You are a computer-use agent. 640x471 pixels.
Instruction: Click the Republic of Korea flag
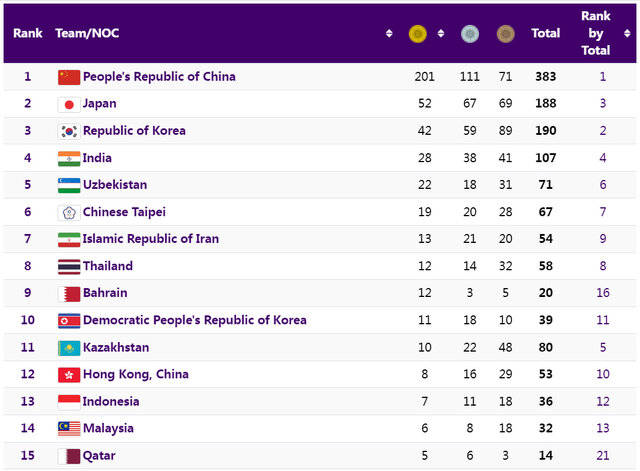pyautogui.click(x=69, y=131)
